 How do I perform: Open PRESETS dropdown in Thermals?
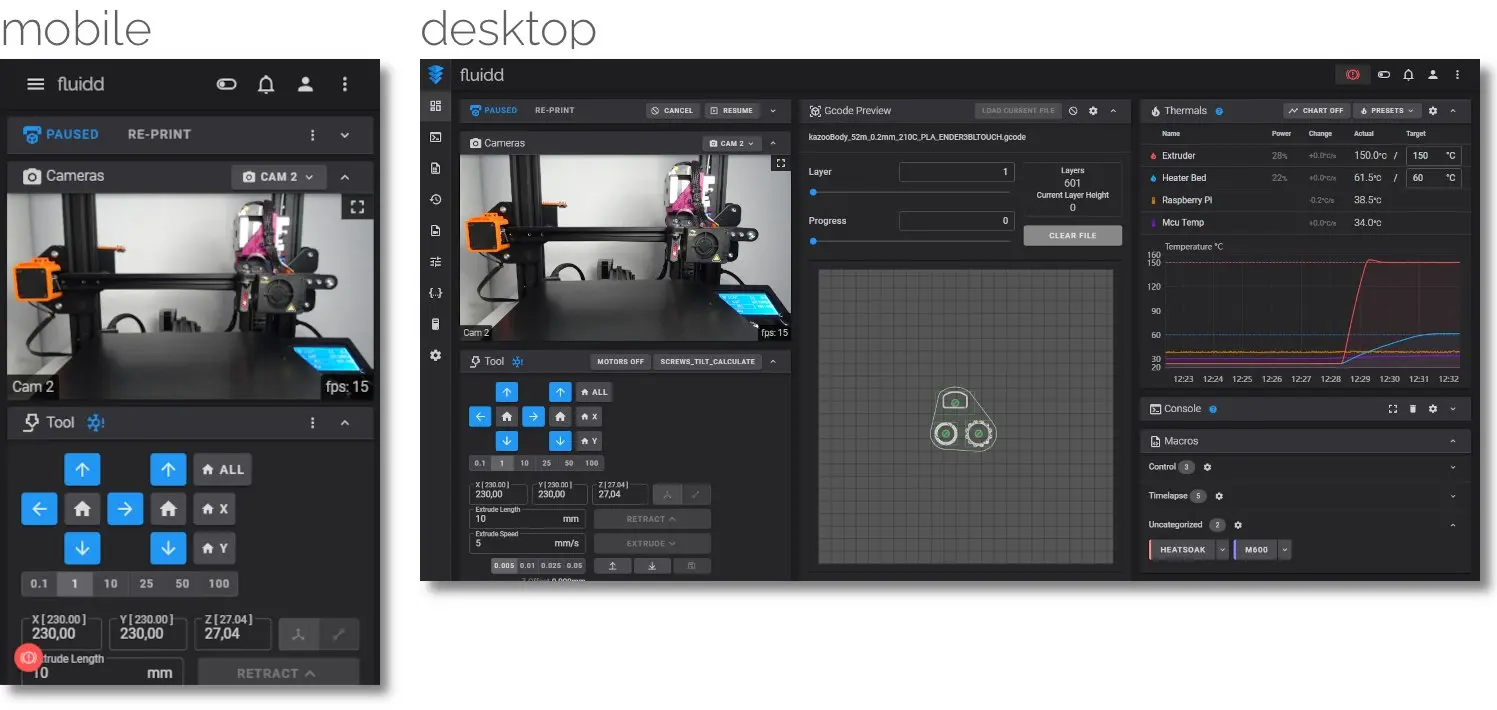pyautogui.click(x=1387, y=111)
